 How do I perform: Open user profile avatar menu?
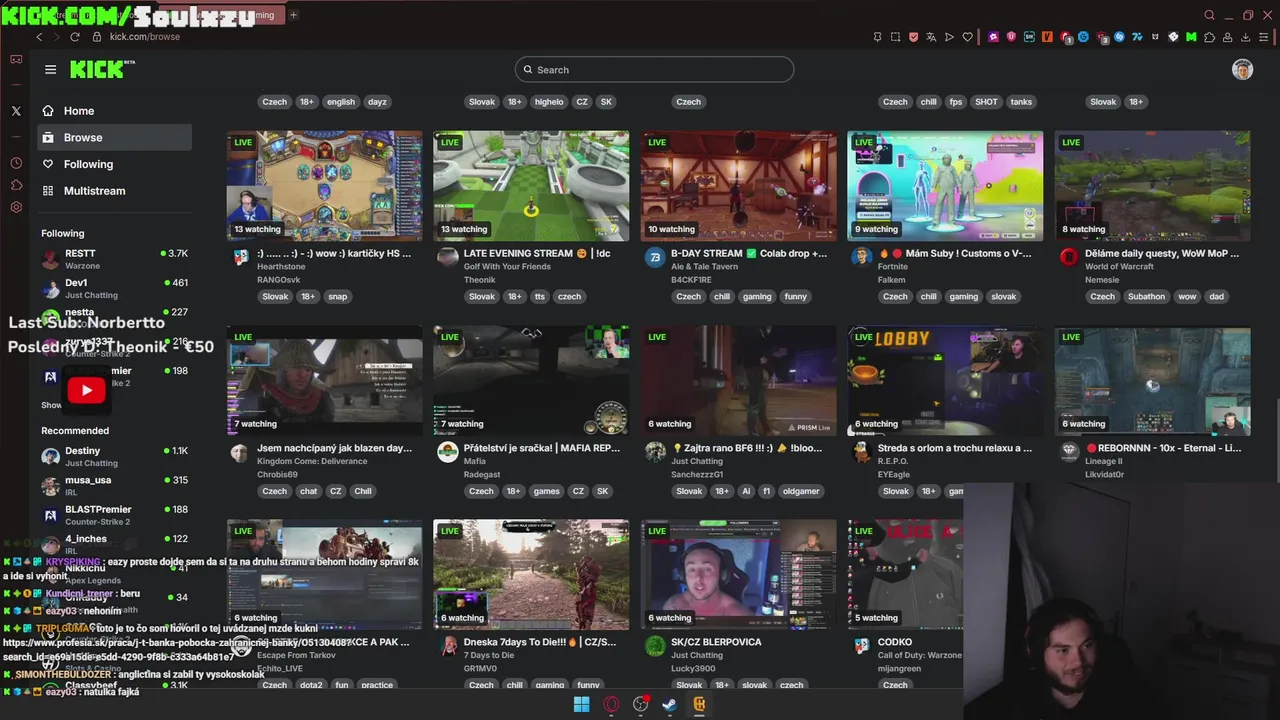tap(1242, 69)
